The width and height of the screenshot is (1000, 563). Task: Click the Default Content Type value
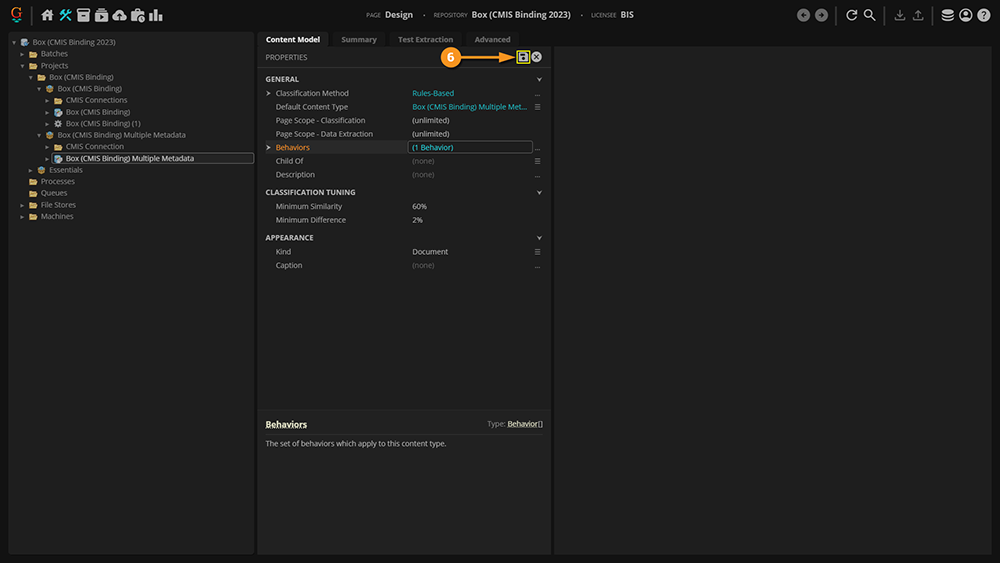tap(469, 107)
